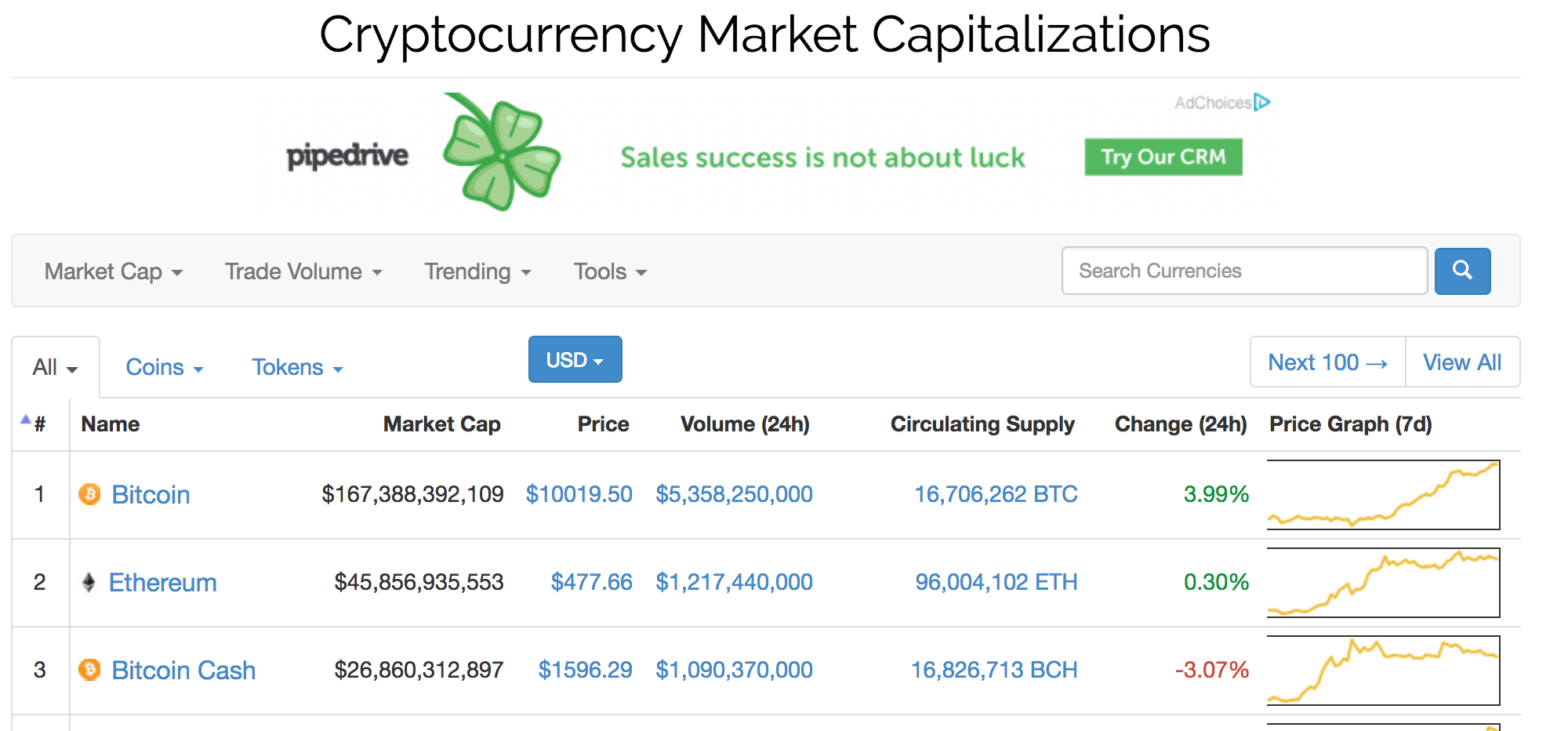Click the magnifying glass search button
Screen dimensions: 1568x731
pos(1462,271)
